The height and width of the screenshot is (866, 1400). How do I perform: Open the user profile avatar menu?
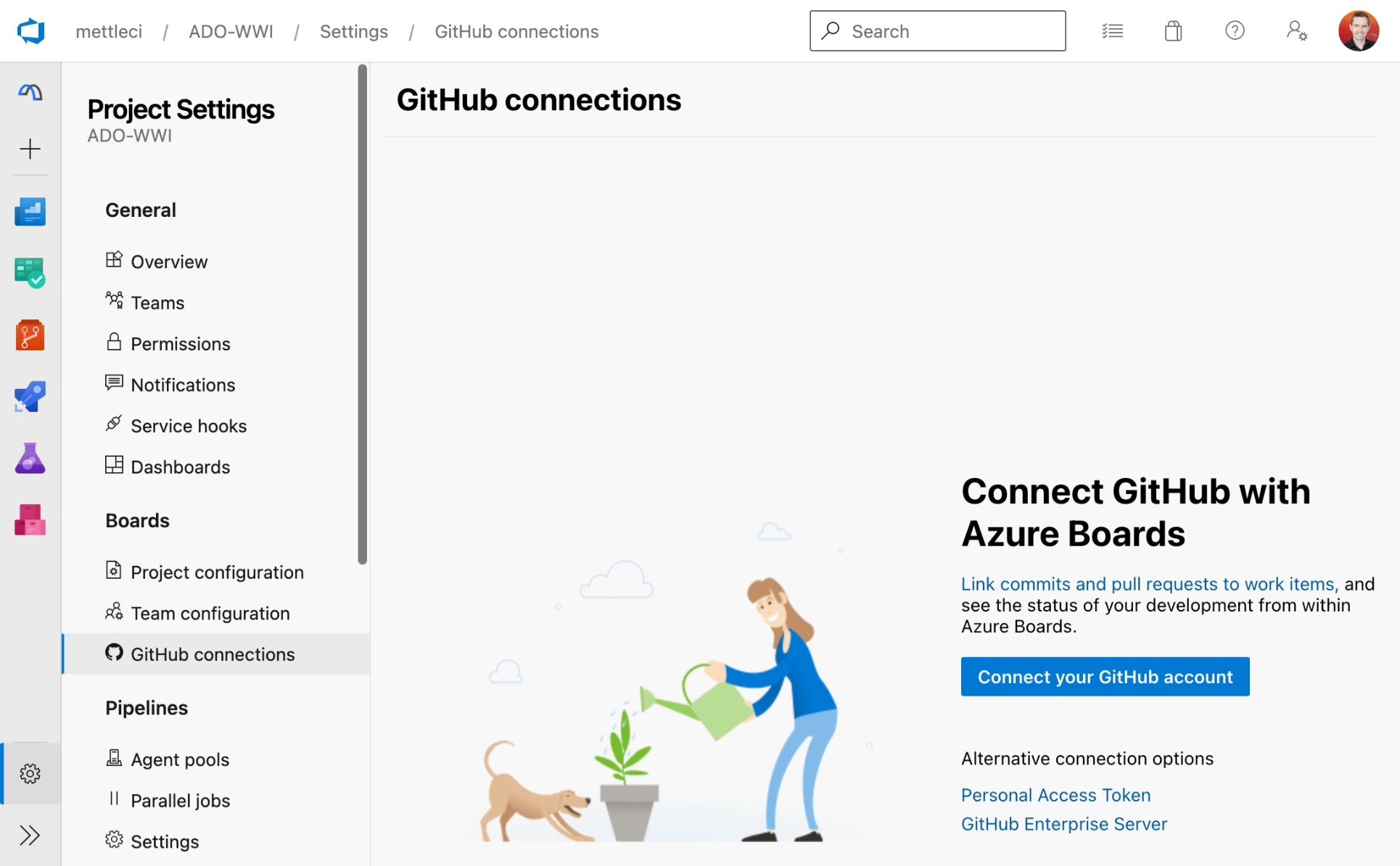coord(1358,31)
